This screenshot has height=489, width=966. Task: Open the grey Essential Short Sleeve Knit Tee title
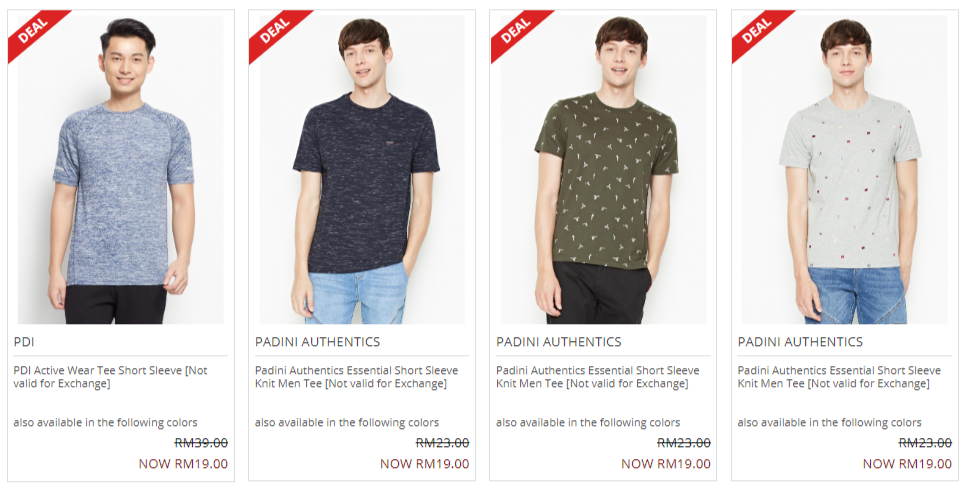coord(840,377)
